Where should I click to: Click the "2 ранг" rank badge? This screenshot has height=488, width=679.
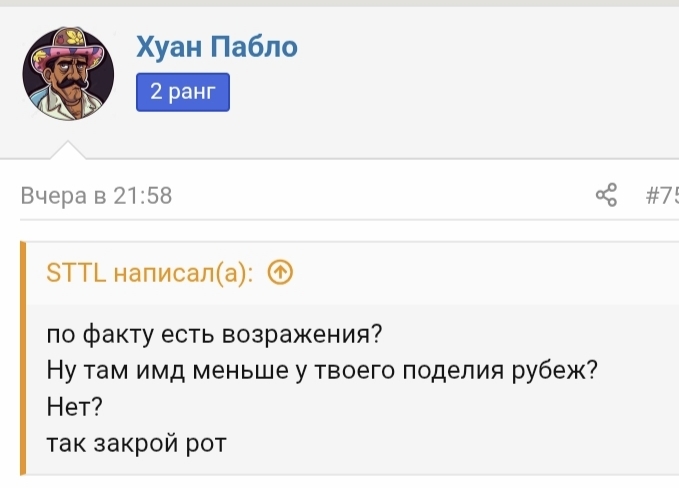click(183, 93)
